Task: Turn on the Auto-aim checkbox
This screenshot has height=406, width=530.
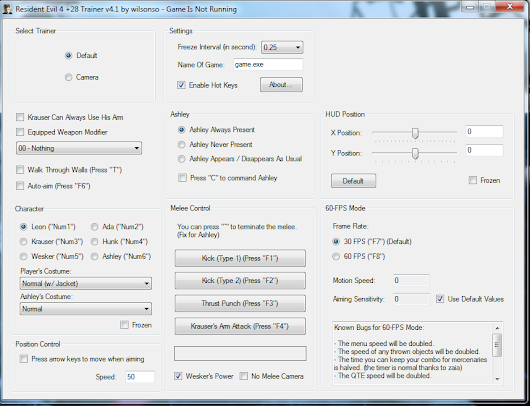Action: coord(20,186)
